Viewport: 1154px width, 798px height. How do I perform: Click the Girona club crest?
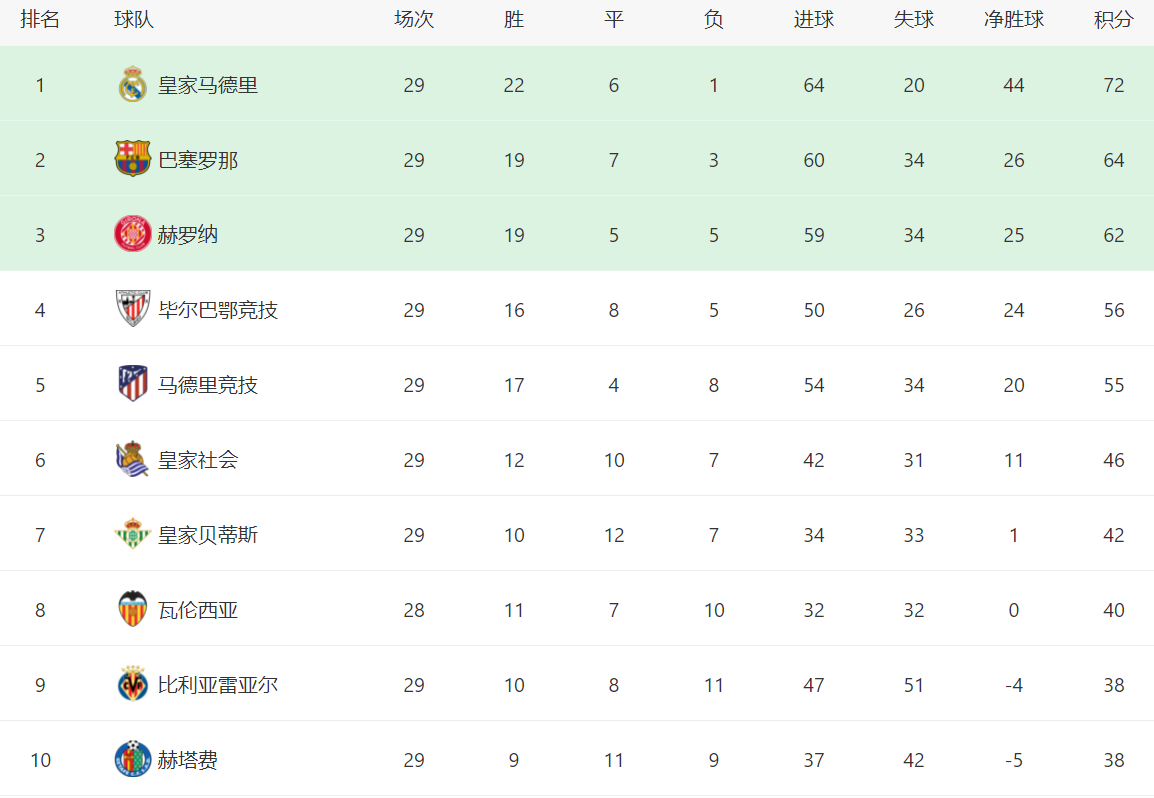[132, 235]
